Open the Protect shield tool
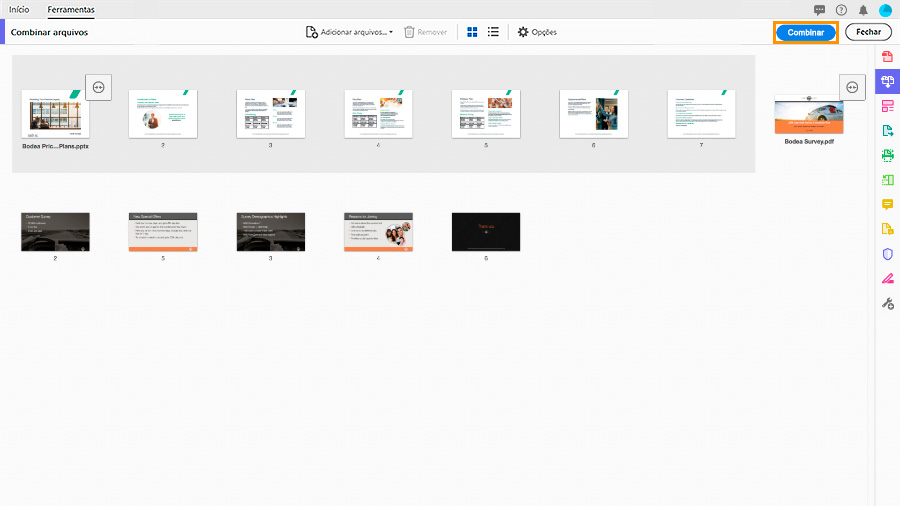This screenshot has height=506, width=900. tap(887, 254)
